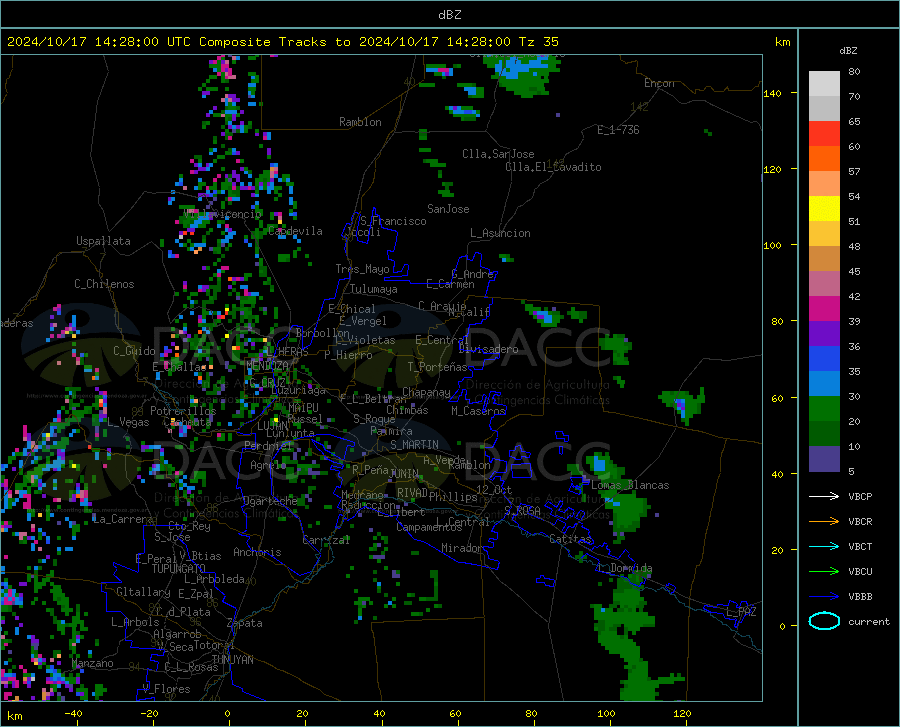Click the Catitas label

point(570,539)
